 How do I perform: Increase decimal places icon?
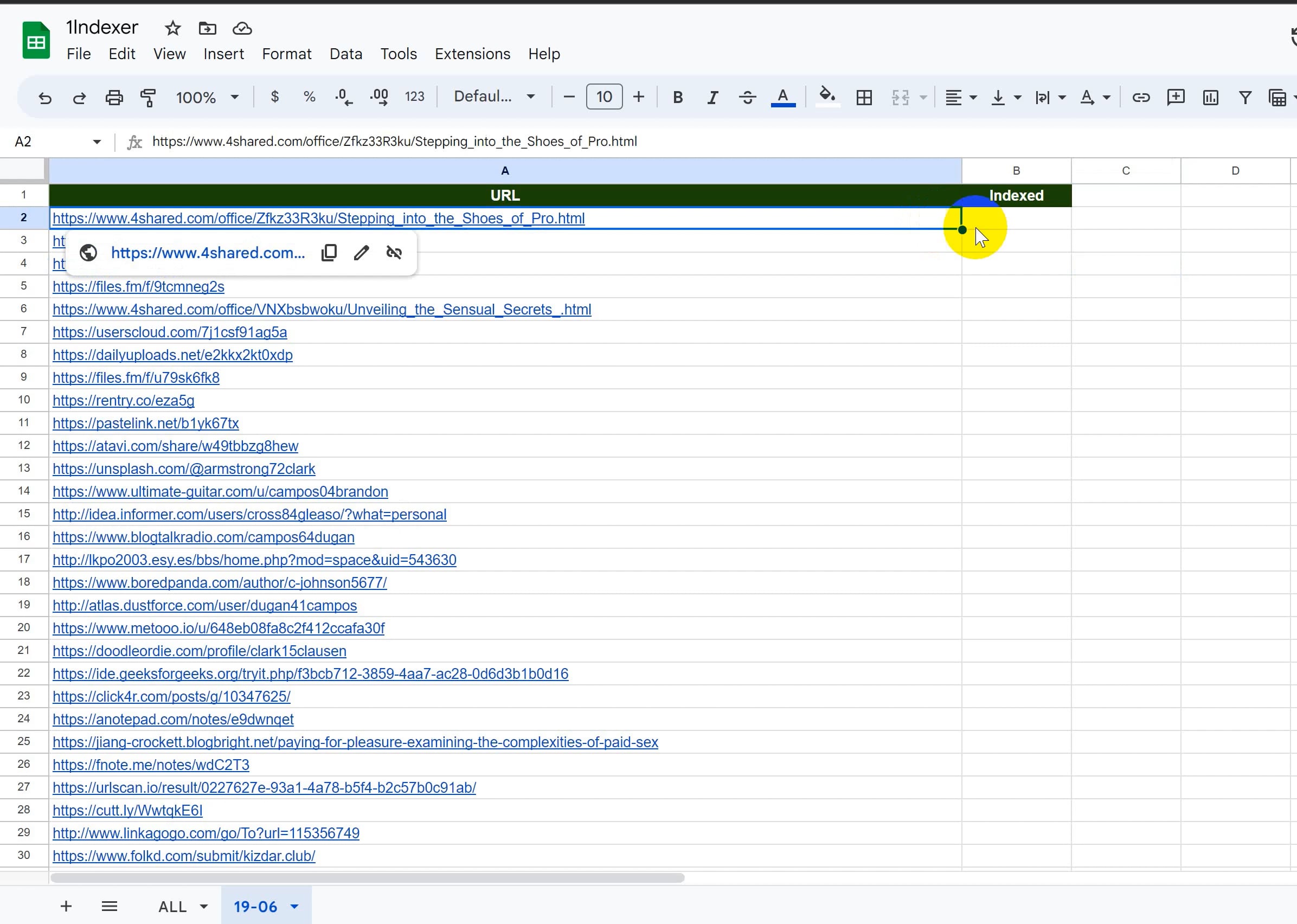coord(379,97)
